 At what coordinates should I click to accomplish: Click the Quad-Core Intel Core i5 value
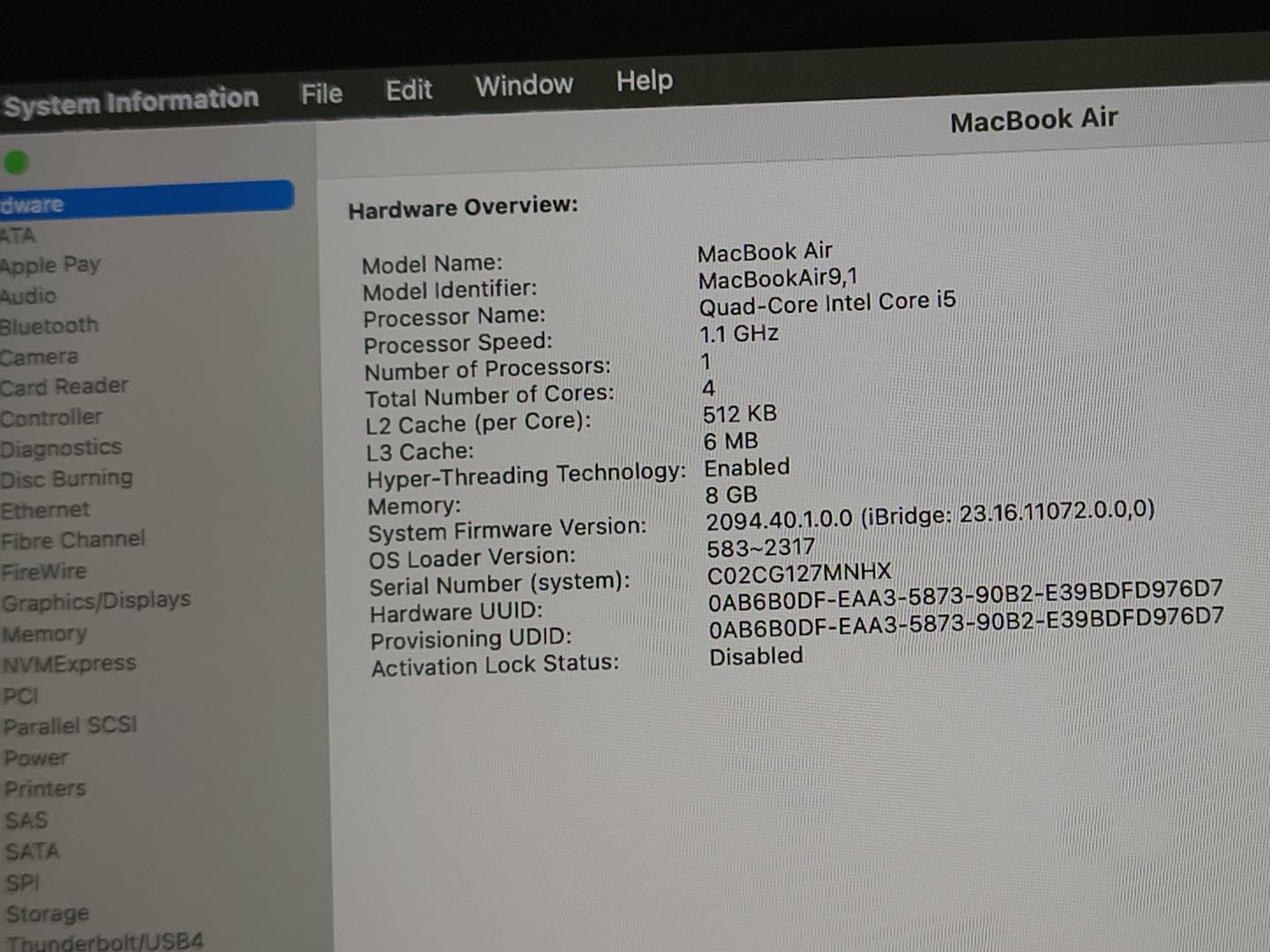tap(827, 304)
